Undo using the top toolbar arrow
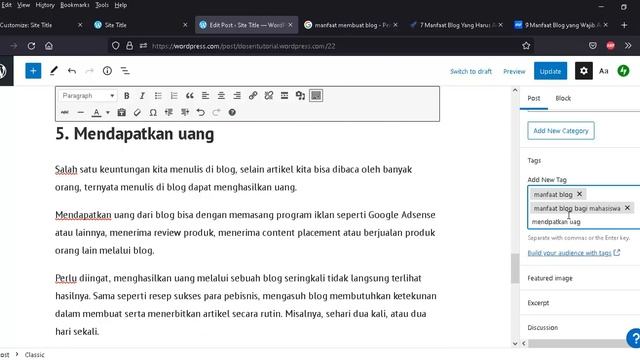 [x=72, y=71]
